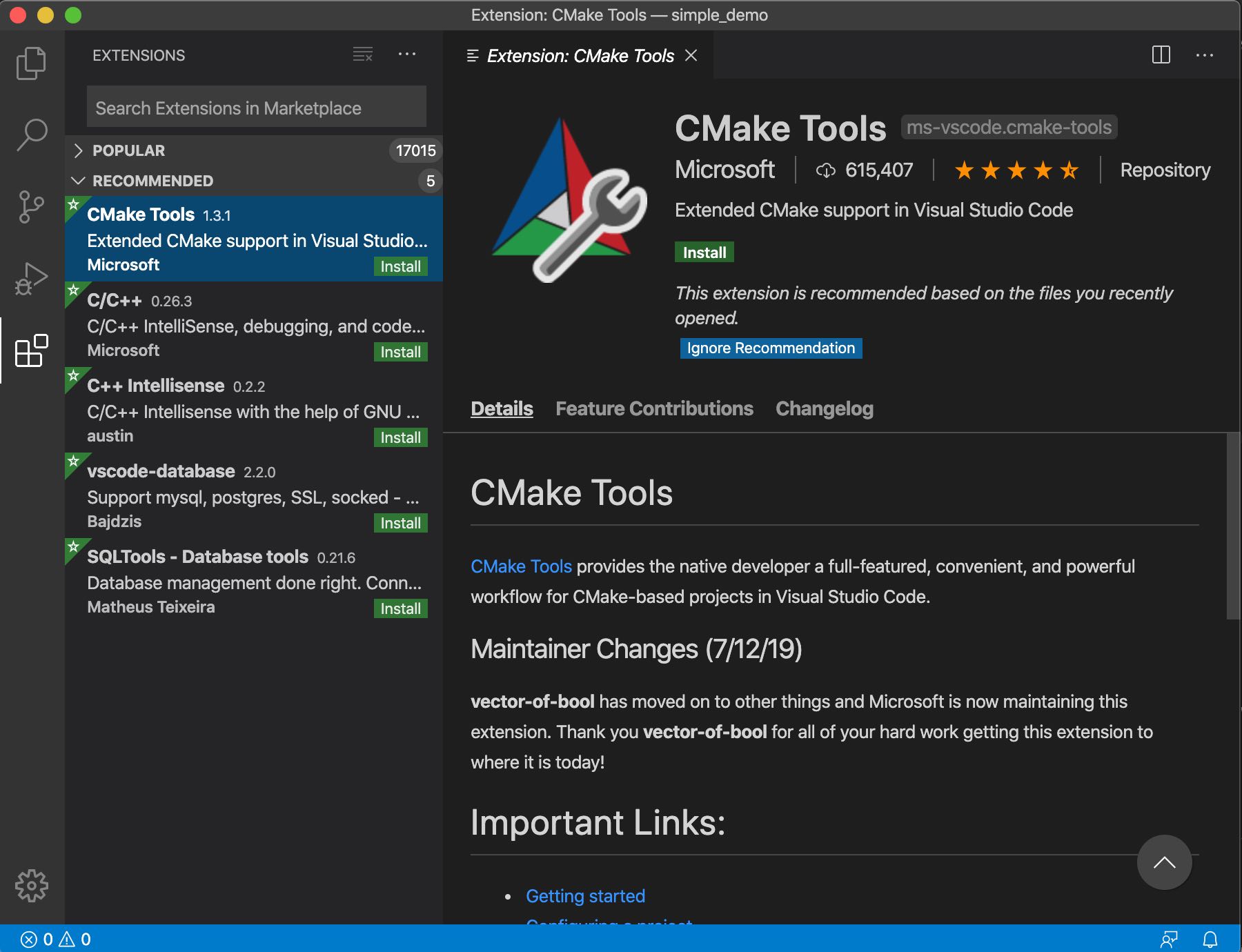Open the Getting started link
This screenshot has height=952, width=1242.
coord(585,895)
